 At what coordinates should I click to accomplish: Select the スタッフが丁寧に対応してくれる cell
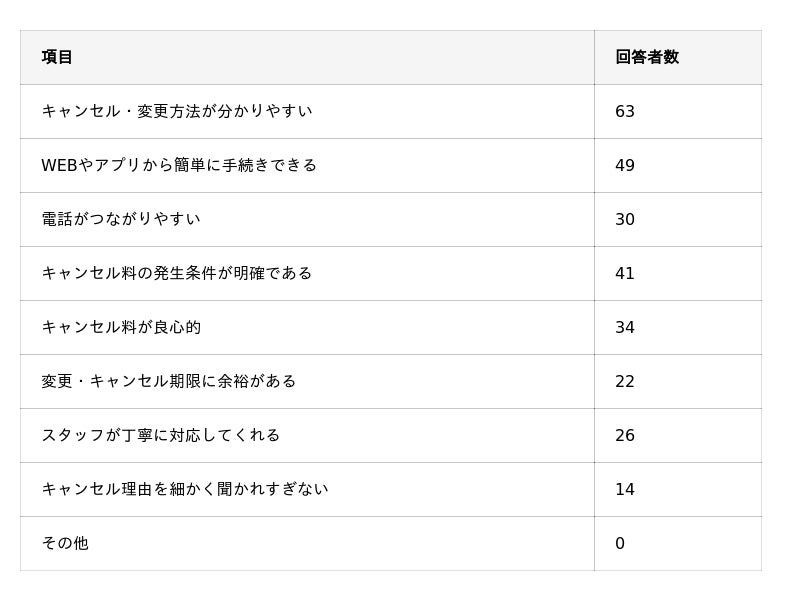(x=161, y=435)
